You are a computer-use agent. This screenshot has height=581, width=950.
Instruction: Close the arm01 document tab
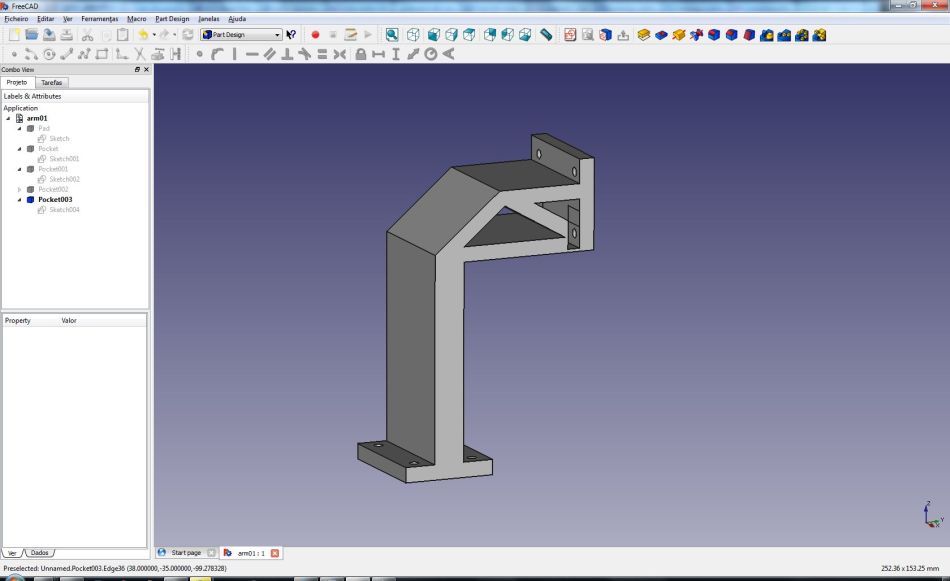(x=275, y=553)
